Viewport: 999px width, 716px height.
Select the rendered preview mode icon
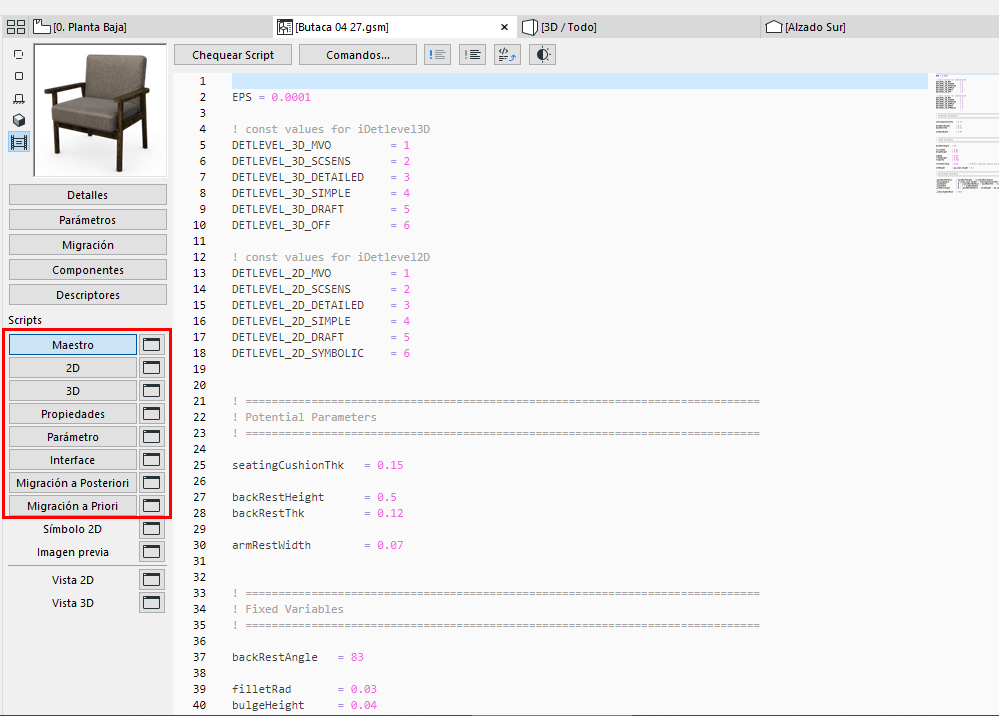click(18, 142)
